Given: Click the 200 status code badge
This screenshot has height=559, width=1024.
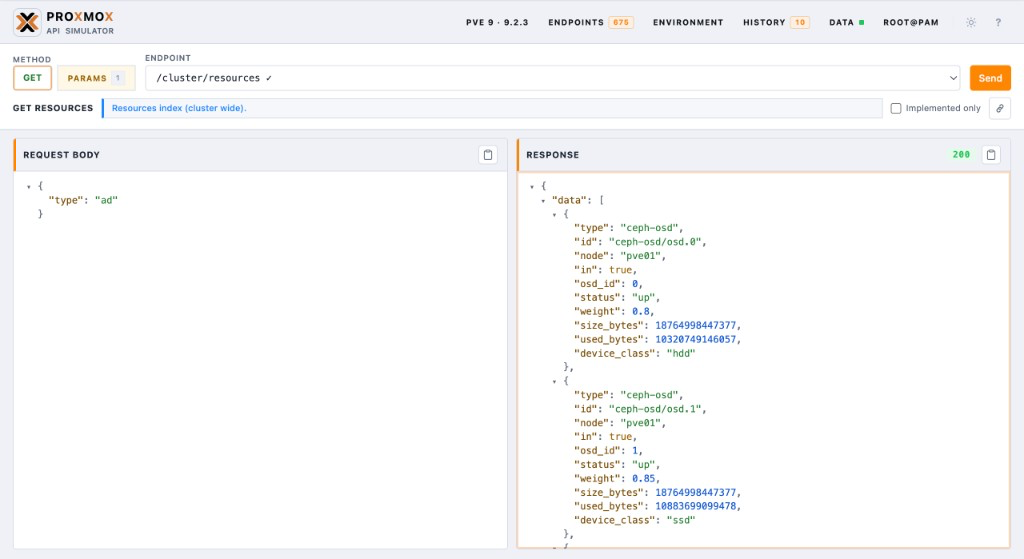Looking at the screenshot, I should point(961,155).
